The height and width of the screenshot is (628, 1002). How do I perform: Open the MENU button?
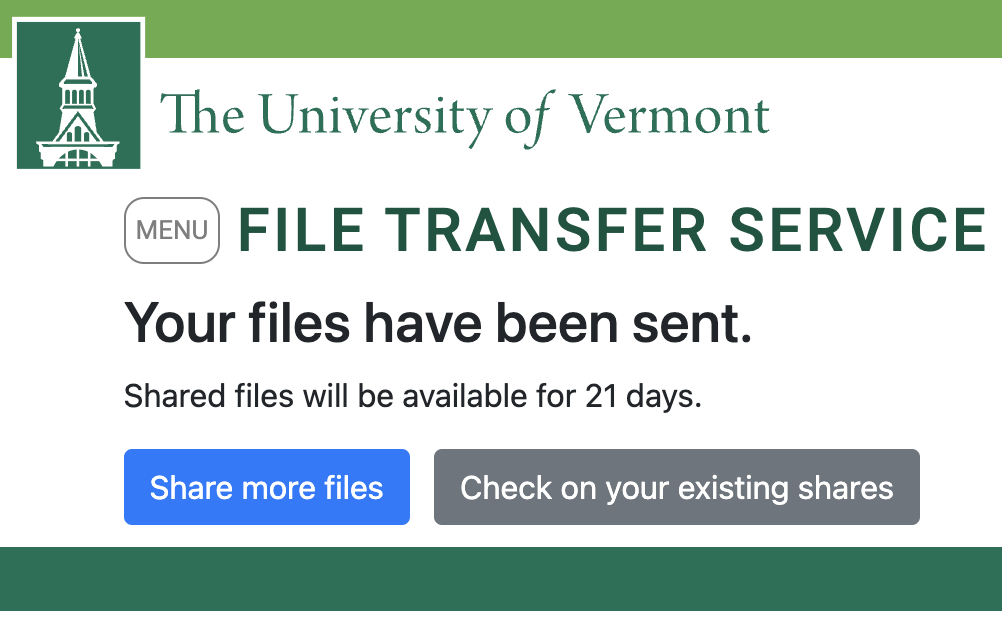(x=172, y=231)
